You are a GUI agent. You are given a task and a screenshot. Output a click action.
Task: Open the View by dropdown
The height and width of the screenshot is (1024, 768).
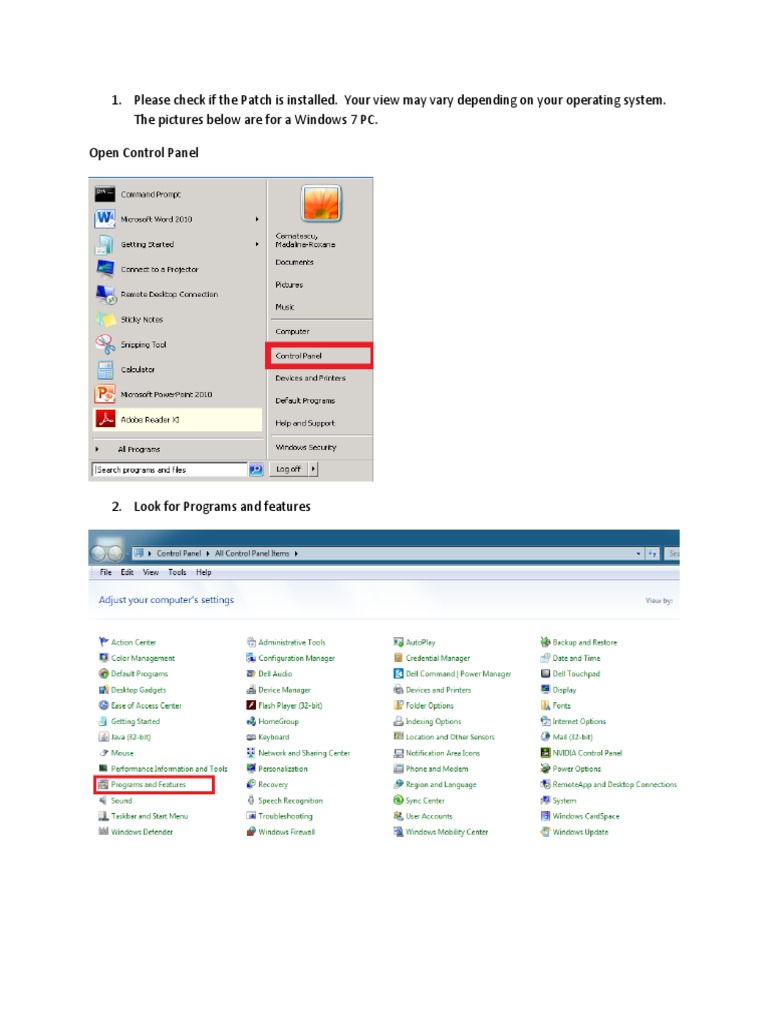[659, 600]
